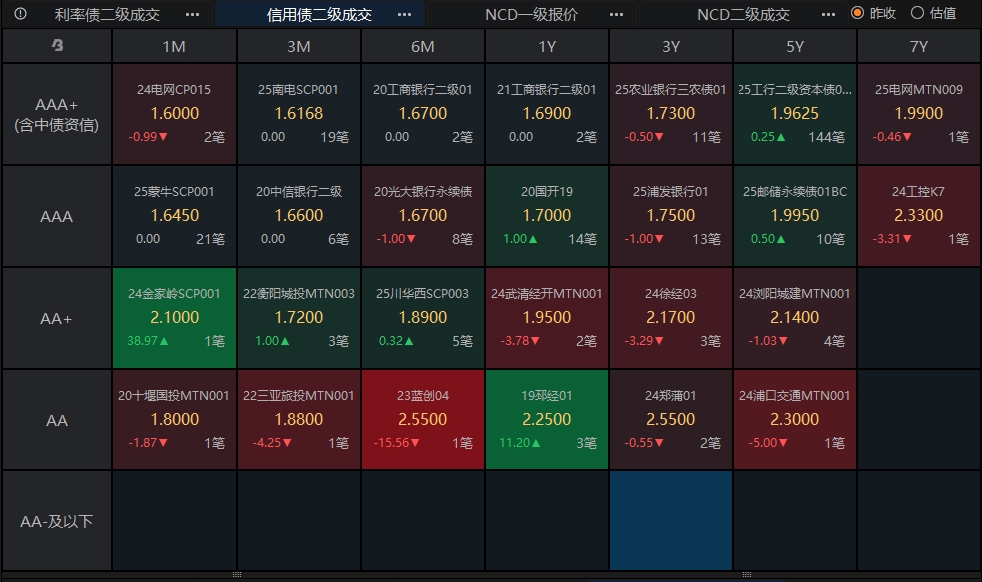Open more options next to 利率债二级成交
The height and width of the screenshot is (582, 982).
(192, 14)
